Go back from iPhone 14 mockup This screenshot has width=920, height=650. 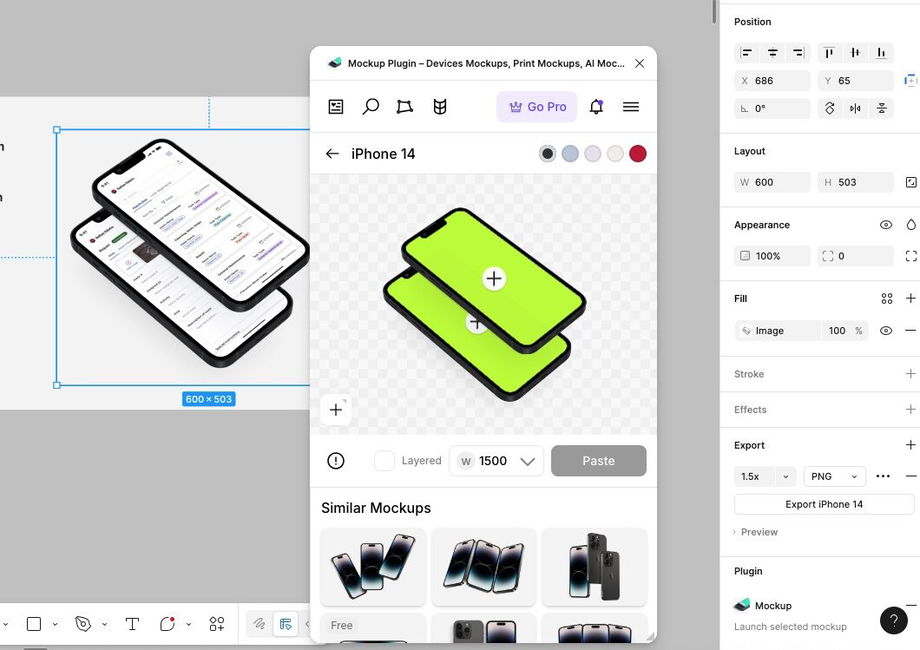click(x=332, y=154)
